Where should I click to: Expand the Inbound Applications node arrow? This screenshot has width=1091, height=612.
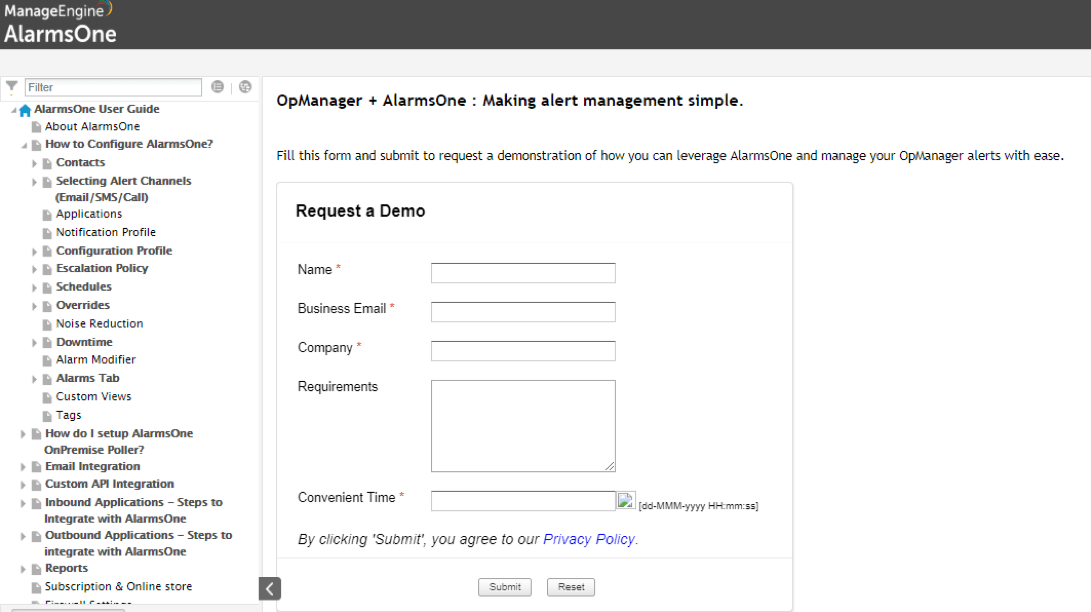coord(24,503)
